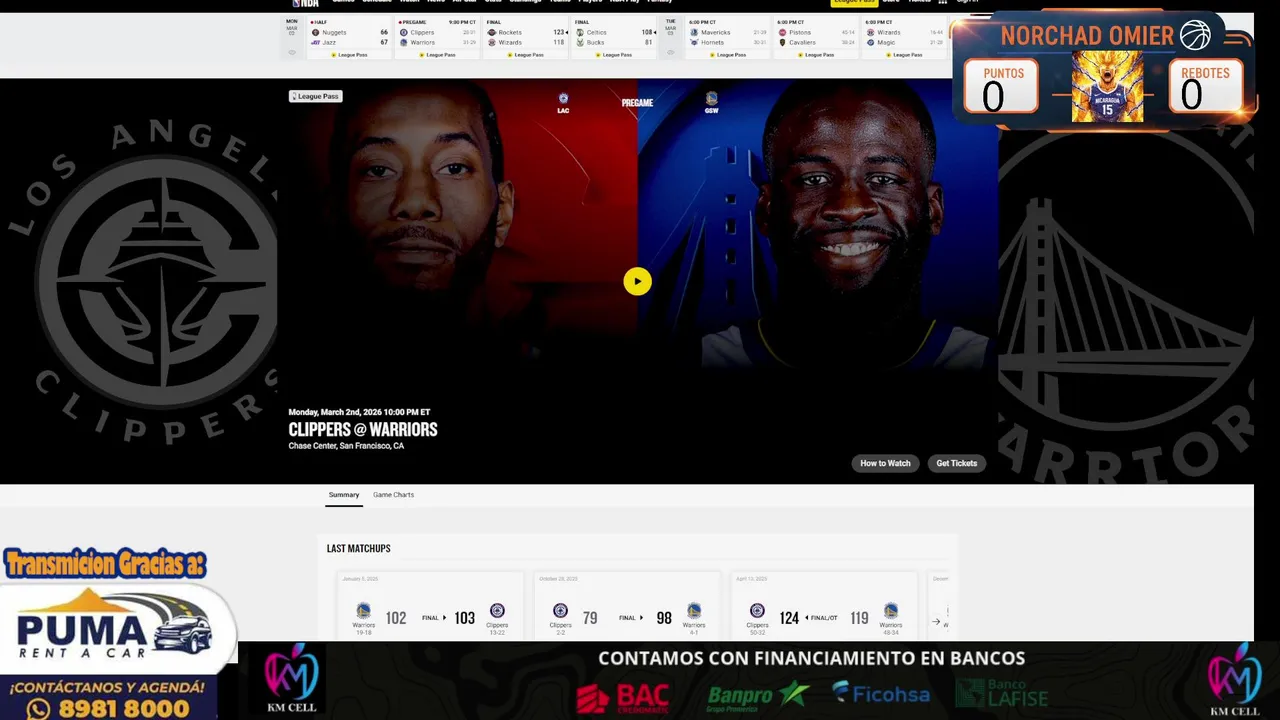Open the League Pass link under Nuggets vs Jazz
1280x720 pixels.
[x=350, y=55]
